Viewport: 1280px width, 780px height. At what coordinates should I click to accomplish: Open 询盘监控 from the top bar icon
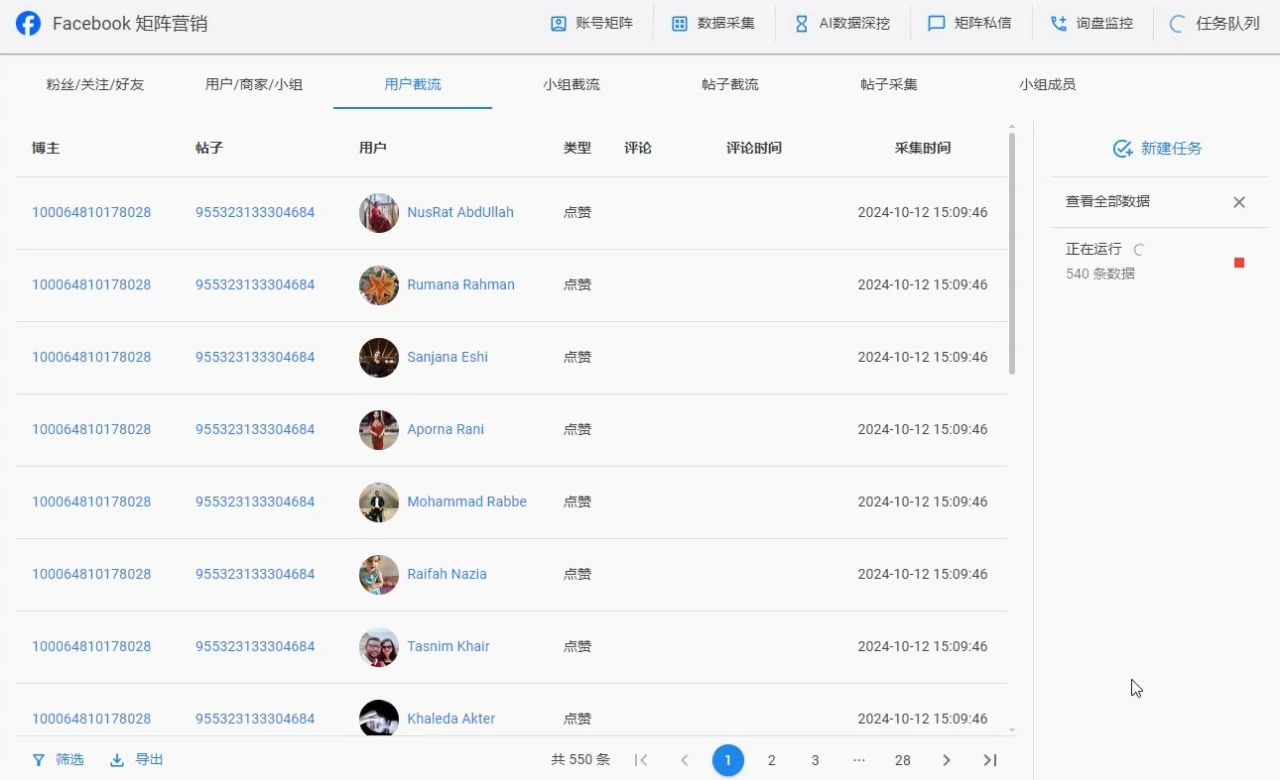(1057, 22)
